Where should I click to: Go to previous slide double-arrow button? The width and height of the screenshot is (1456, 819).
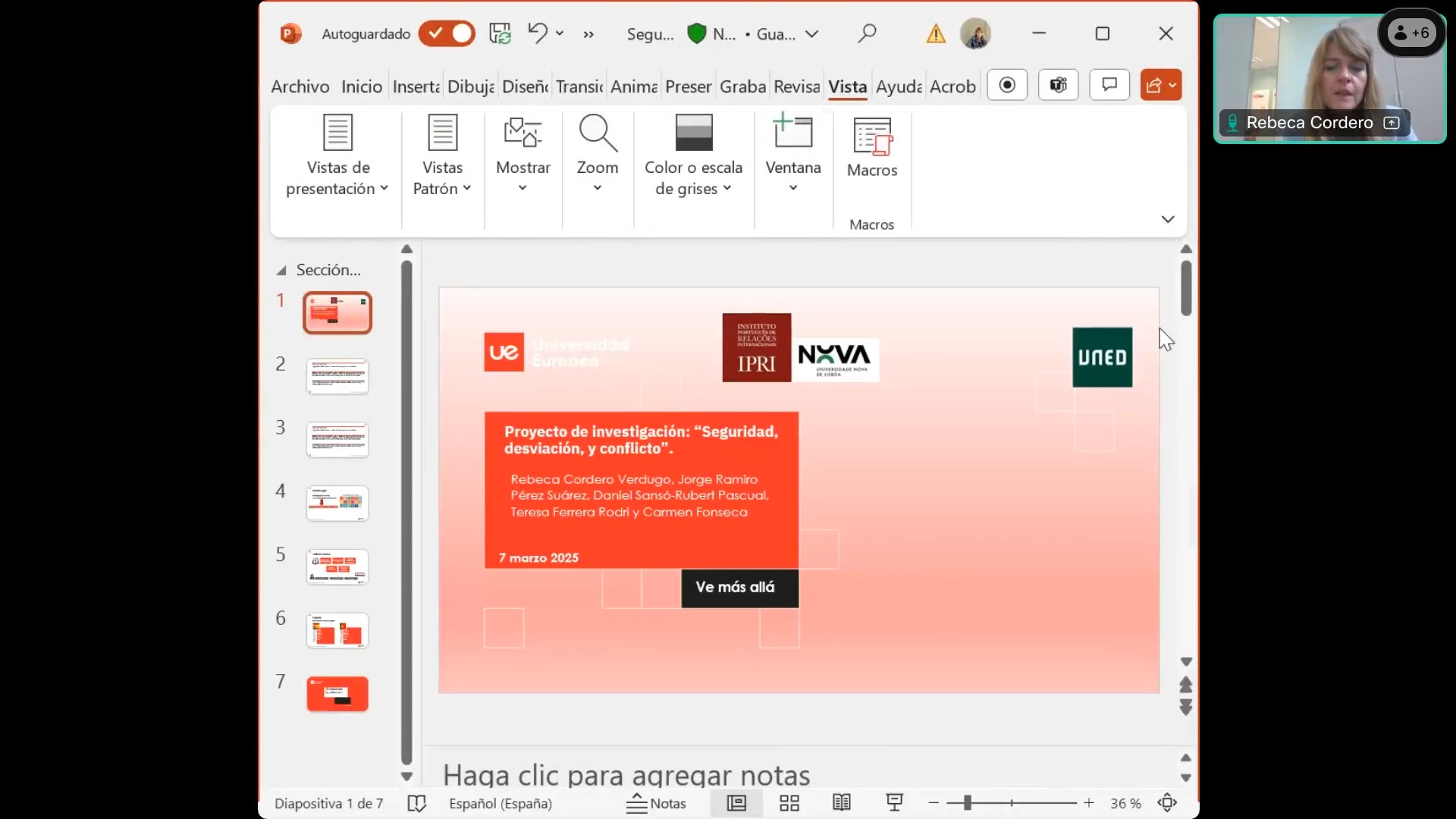[1186, 685]
